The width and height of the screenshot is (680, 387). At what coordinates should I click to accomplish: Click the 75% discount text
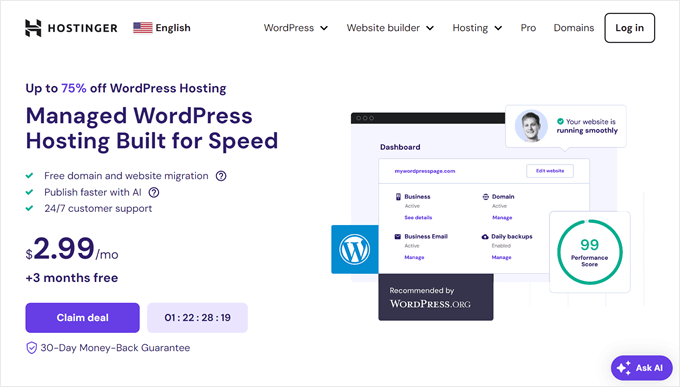[74, 88]
